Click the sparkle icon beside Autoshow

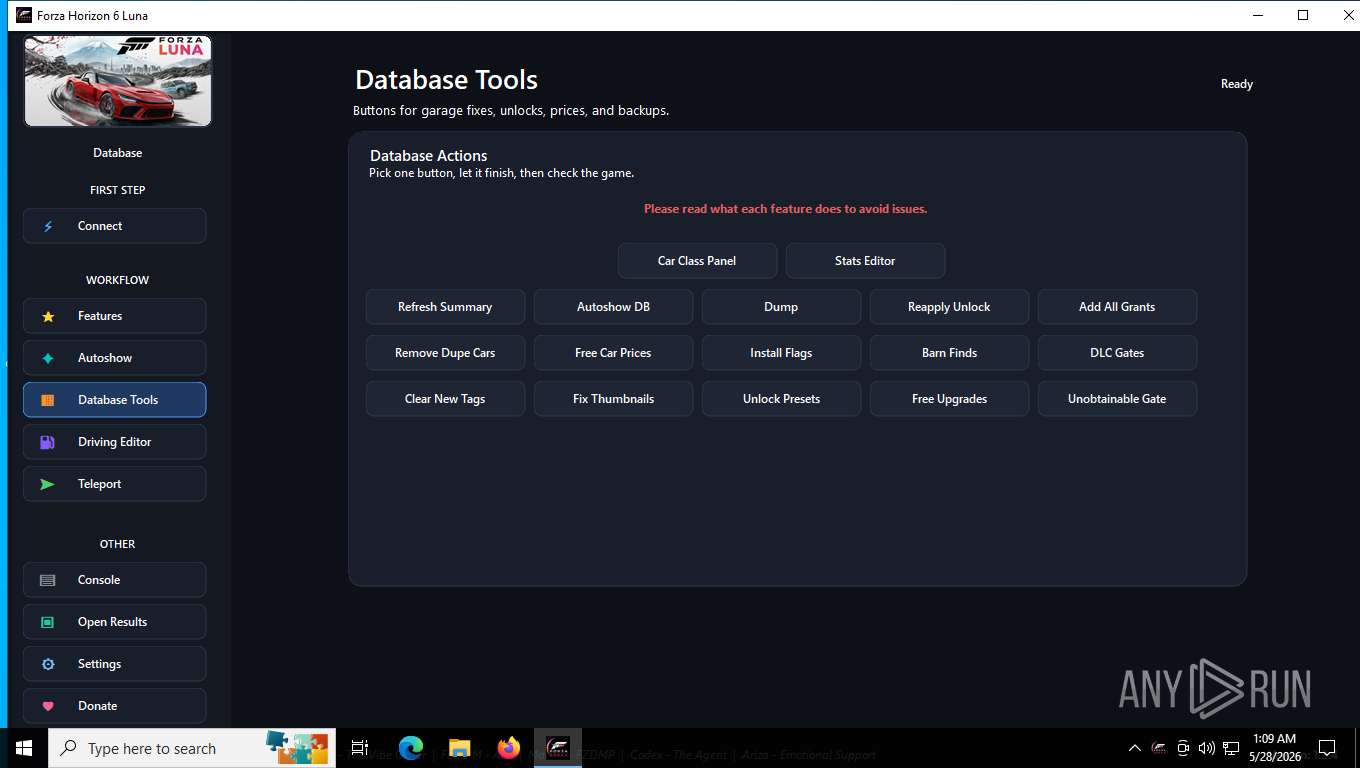coord(48,358)
